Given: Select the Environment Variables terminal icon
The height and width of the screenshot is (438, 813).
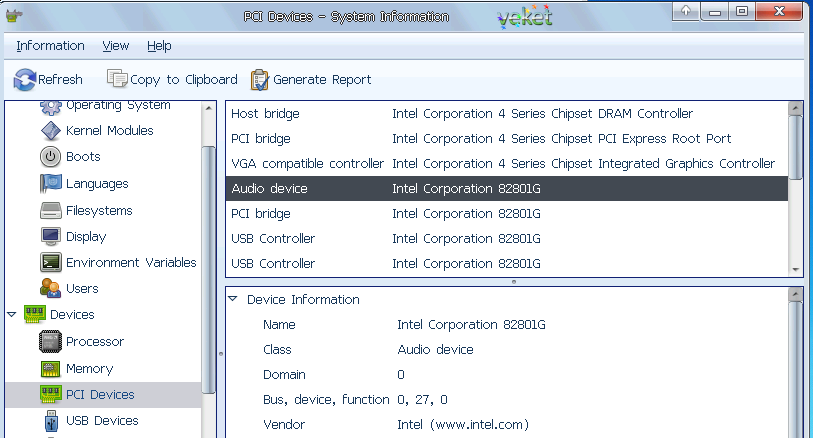Looking at the screenshot, I should pos(50,262).
